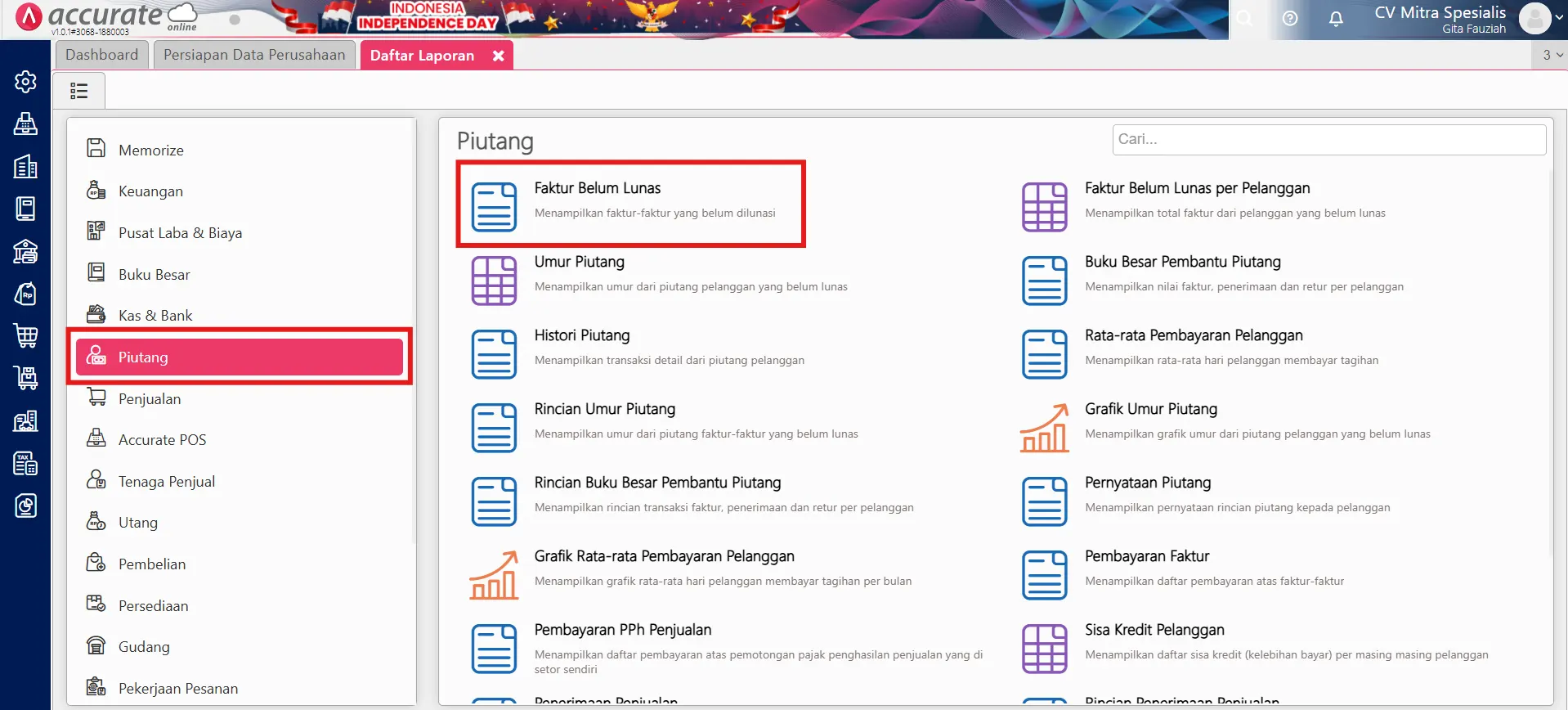Open the company building icon in left sidebar

pos(25,166)
